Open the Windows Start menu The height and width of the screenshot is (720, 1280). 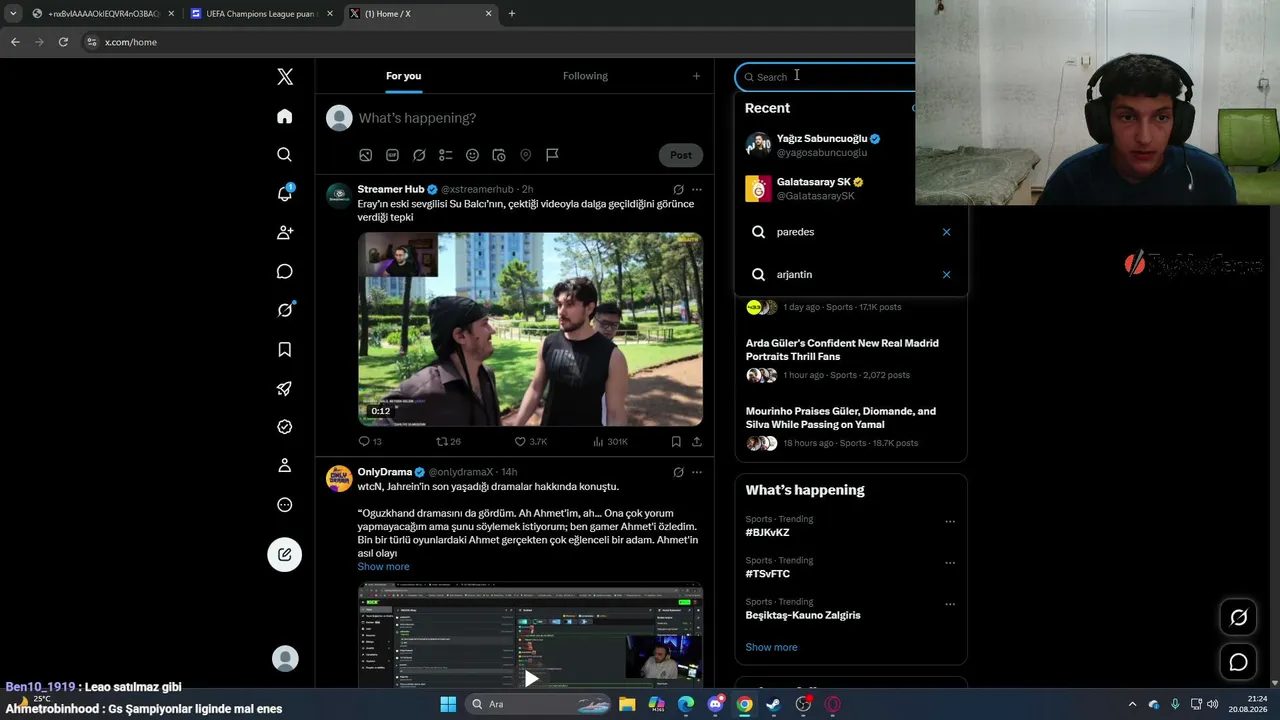coord(448,704)
